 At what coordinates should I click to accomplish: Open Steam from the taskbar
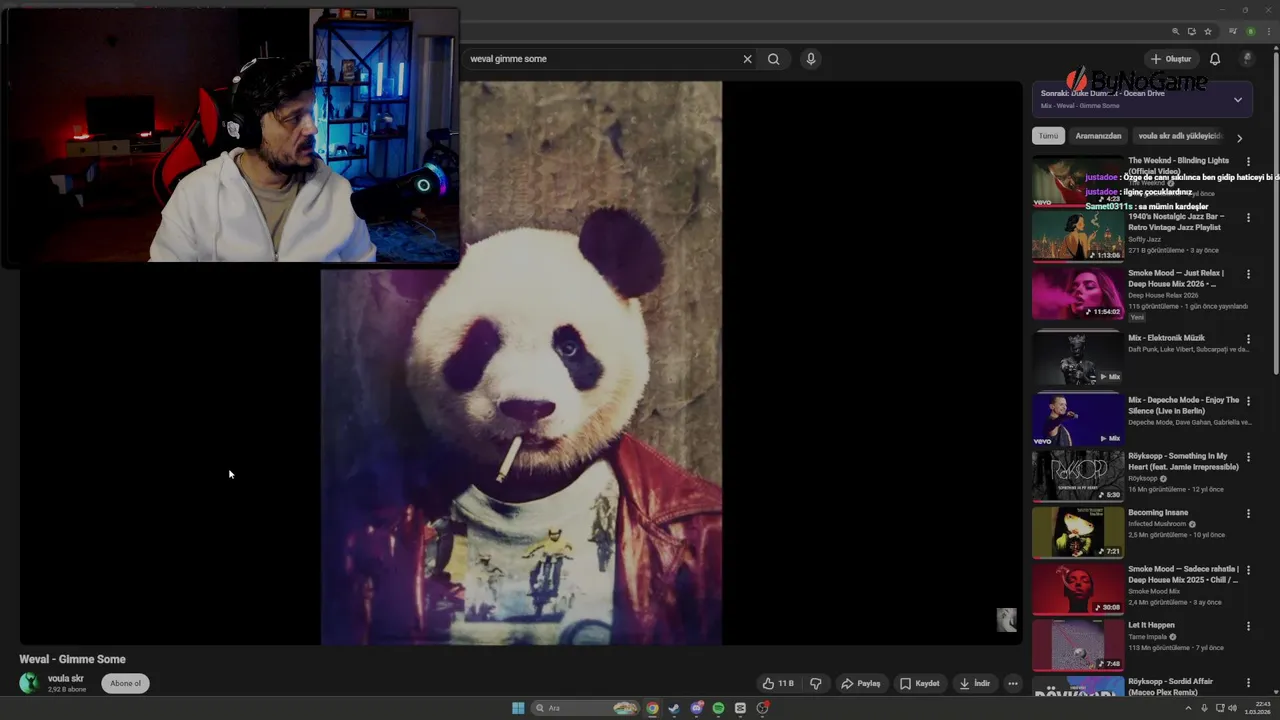[674, 708]
